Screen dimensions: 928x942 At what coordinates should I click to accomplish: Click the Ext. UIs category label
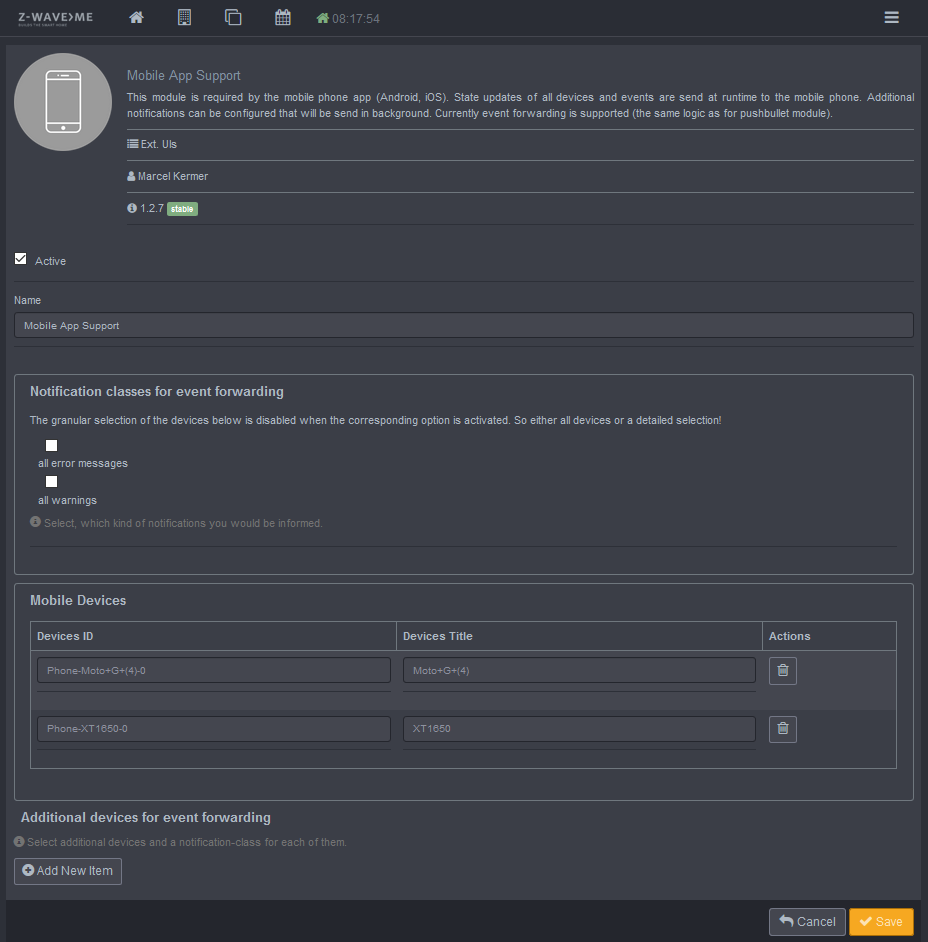[x=159, y=144]
